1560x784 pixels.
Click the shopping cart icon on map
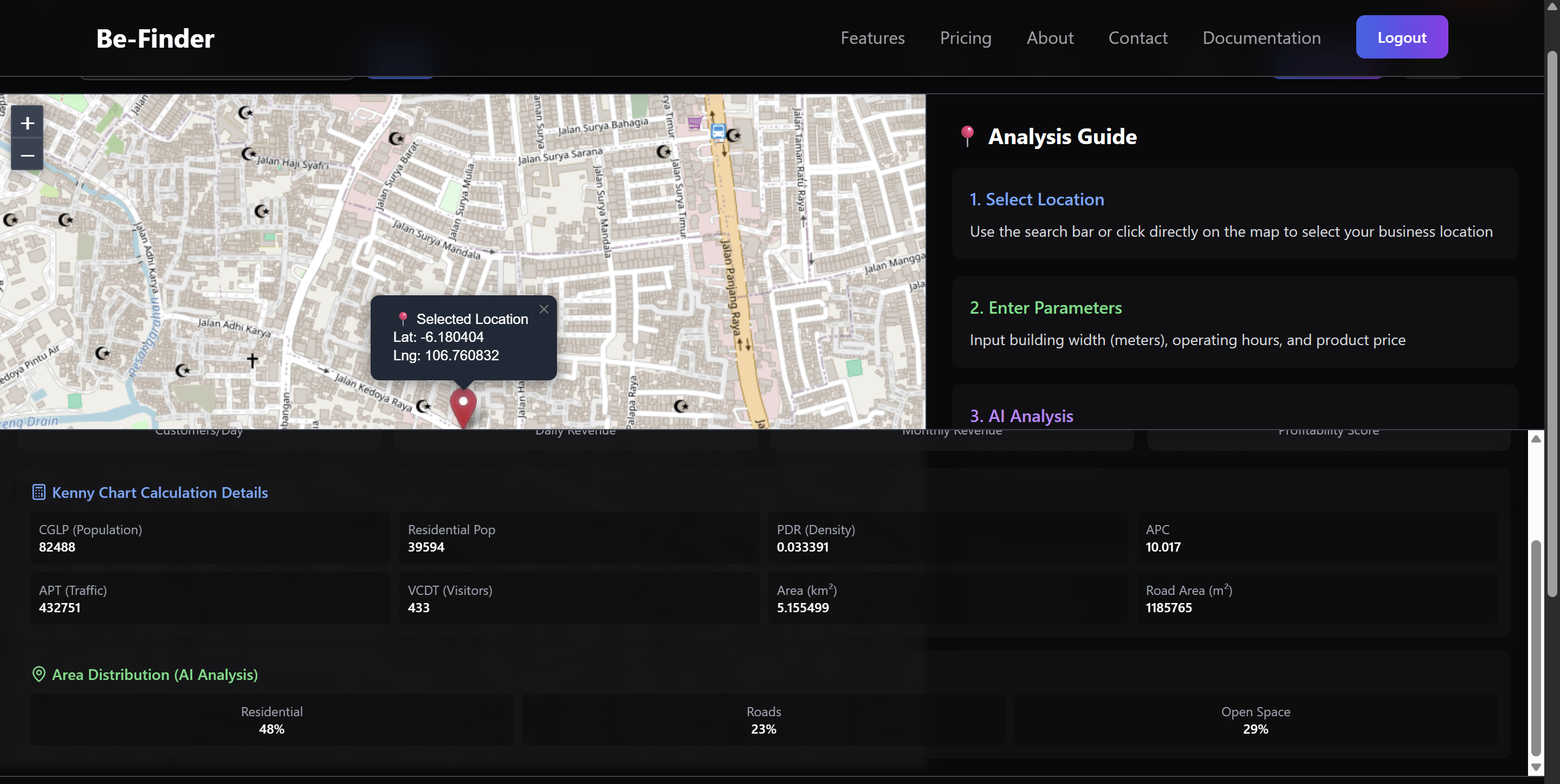tap(694, 123)
